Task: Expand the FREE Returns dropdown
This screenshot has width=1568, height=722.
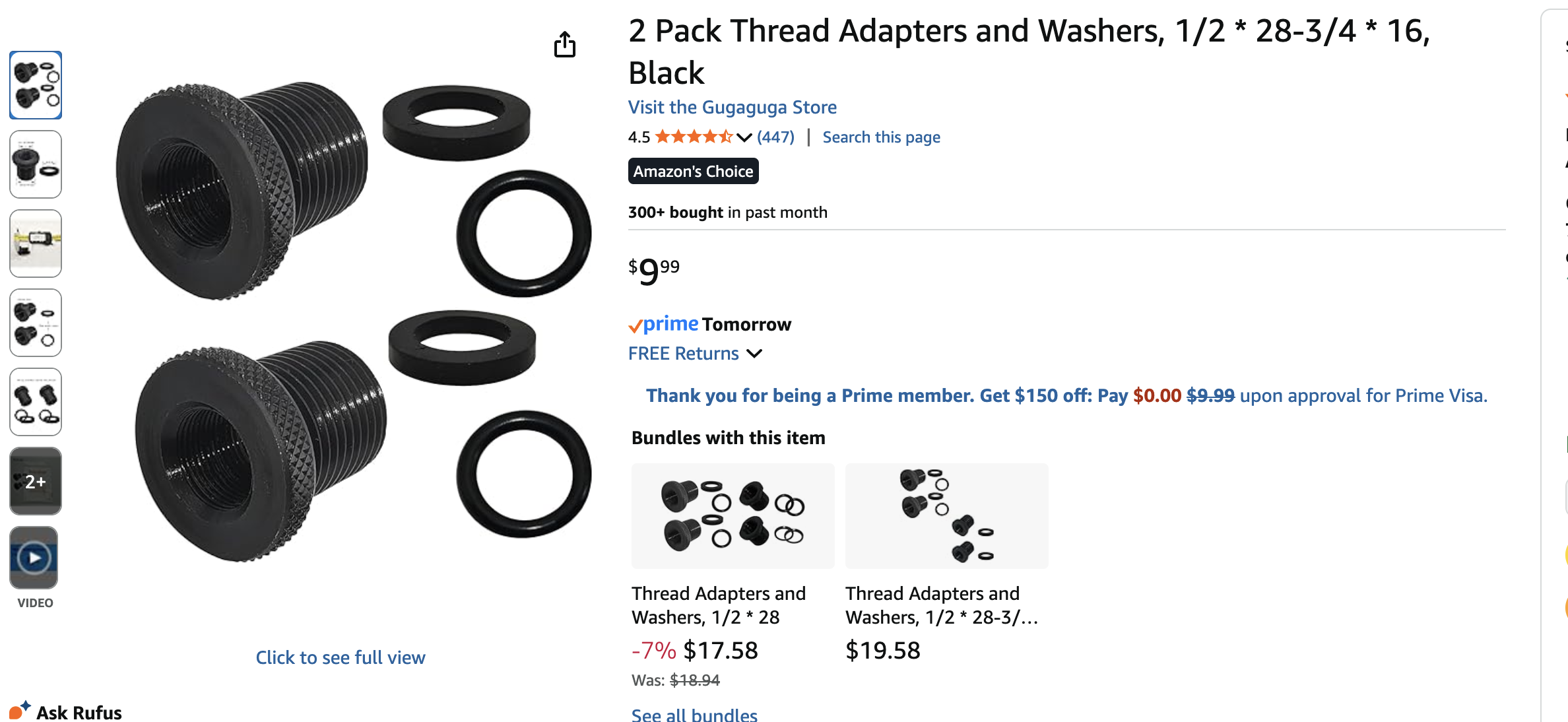Action: [x=754, y=354]
